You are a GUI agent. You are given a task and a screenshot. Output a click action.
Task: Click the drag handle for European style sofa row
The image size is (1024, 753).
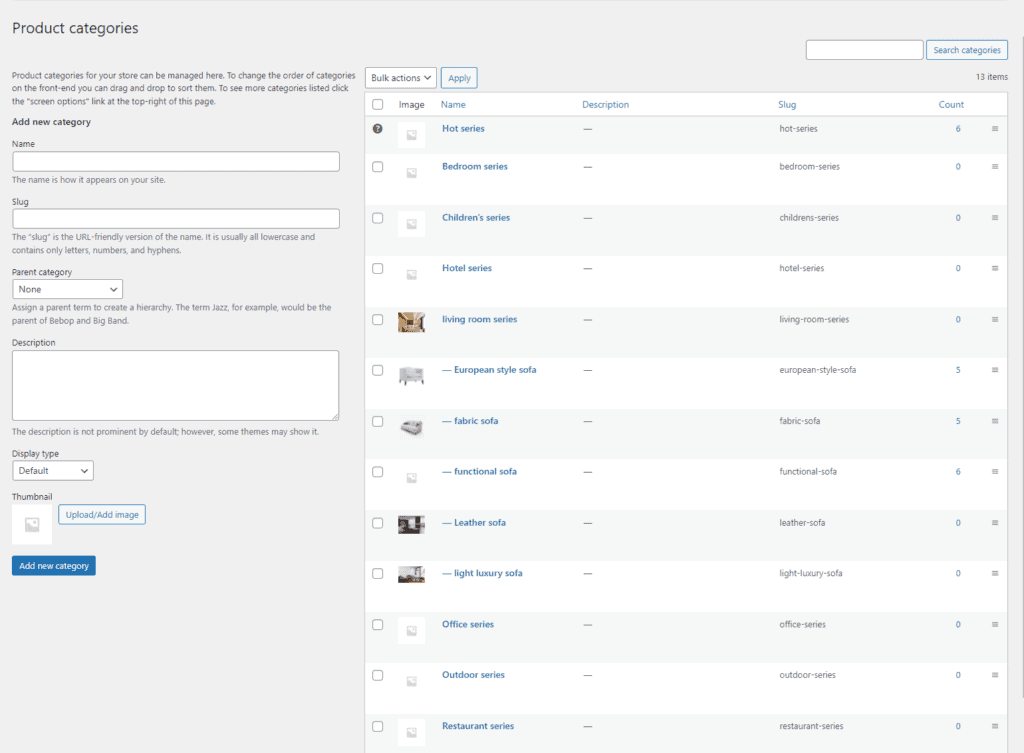995,370
